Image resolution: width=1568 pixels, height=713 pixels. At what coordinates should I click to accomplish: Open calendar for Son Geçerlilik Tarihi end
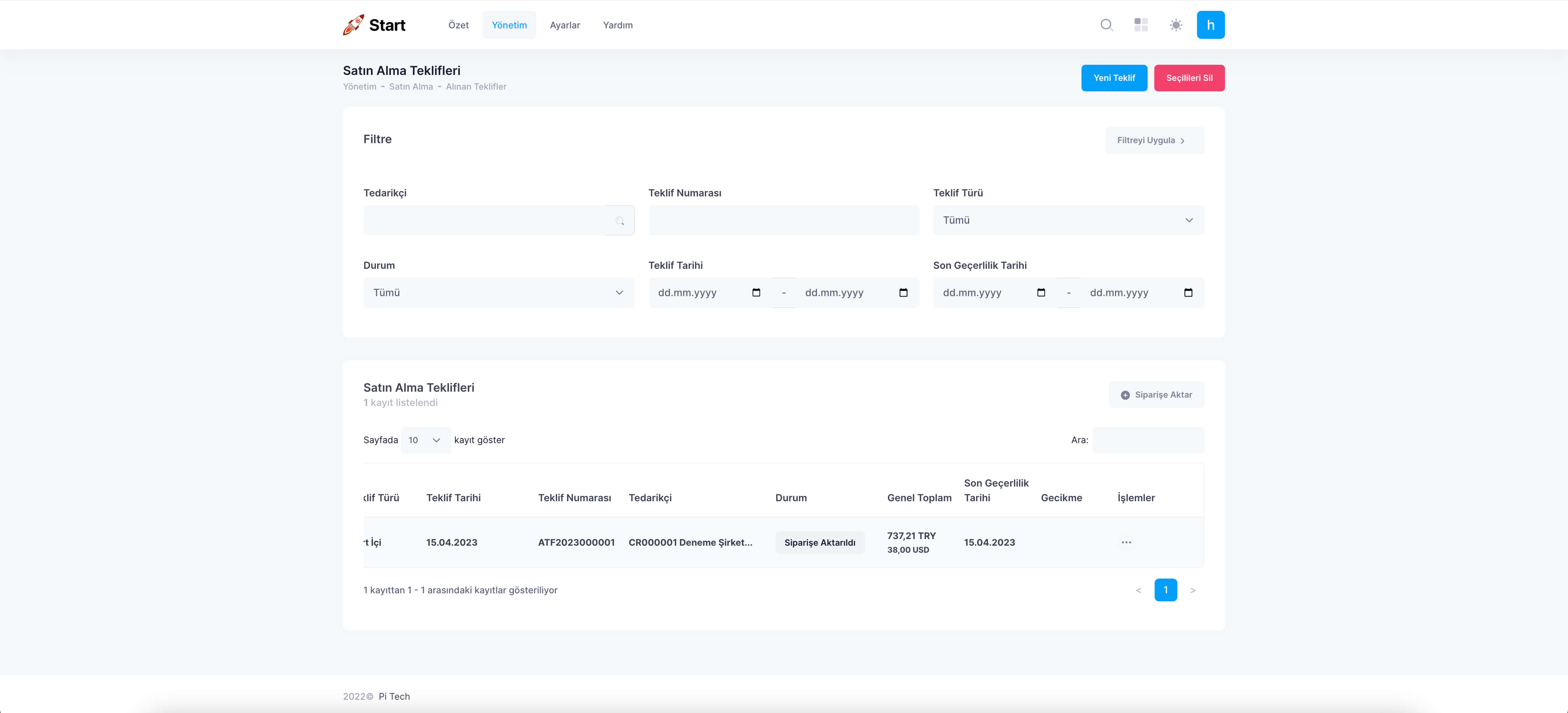(1188, 293)
